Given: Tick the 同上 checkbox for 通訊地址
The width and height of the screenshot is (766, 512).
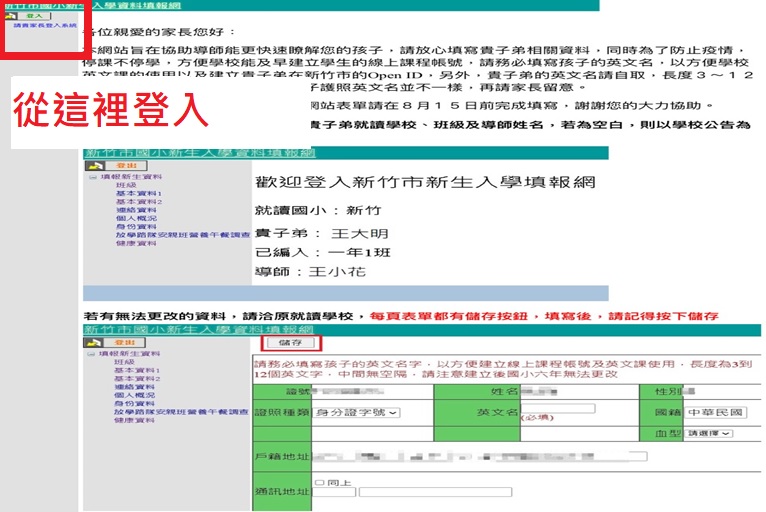Looking at the screenshot, I should pyautogui.click(x=319, y=483).
